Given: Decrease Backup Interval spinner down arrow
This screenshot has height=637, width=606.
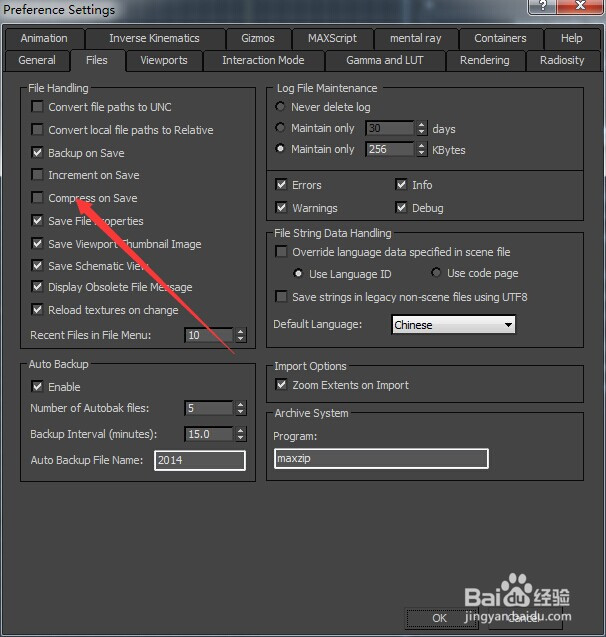Looking at the screenshot, I should point(241,438).
